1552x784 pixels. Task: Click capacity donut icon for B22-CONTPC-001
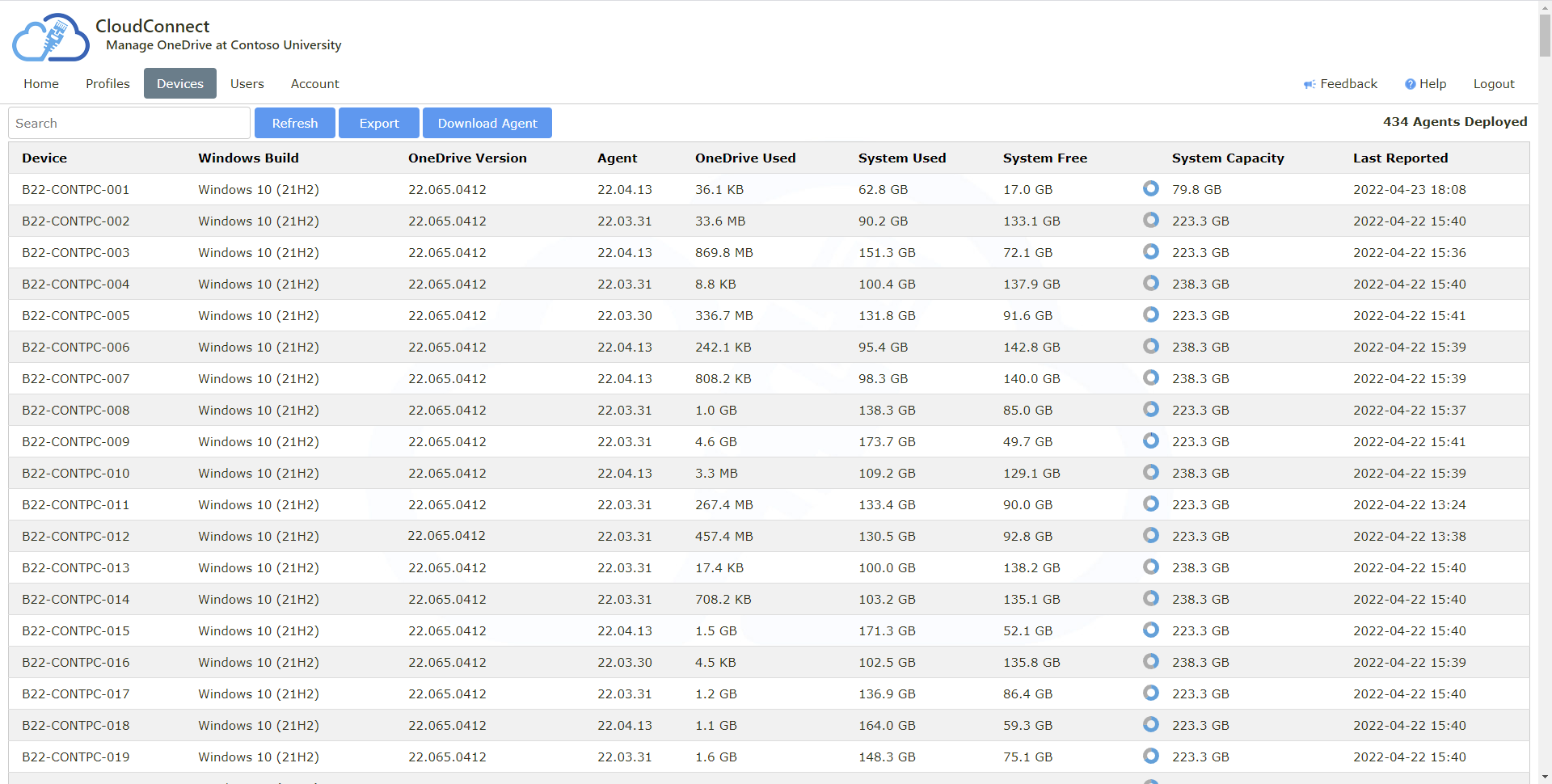coord(1151,188)
